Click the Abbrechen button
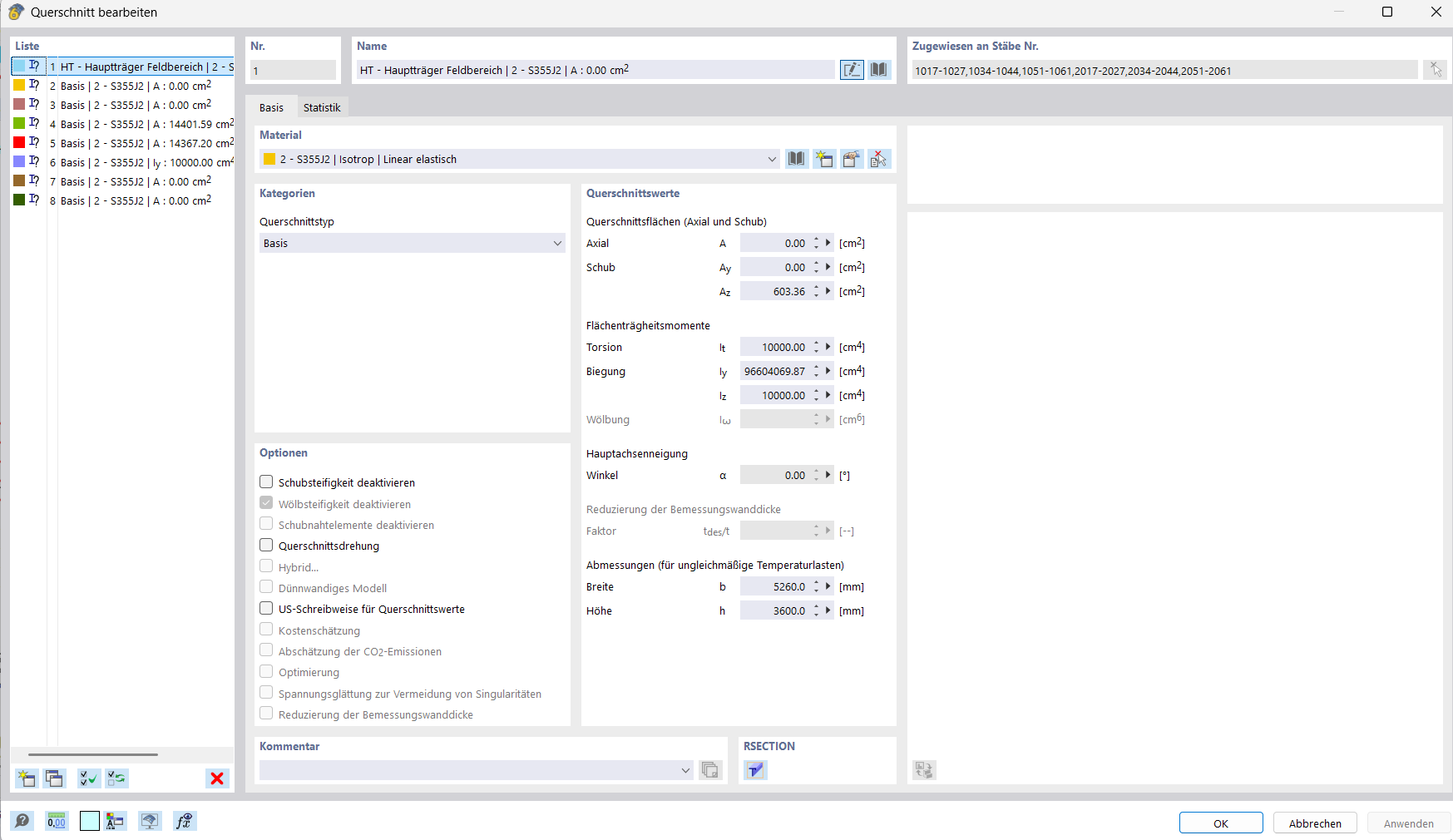The height and width of the screenshot is (840, 1453). [x=1315, y=823]
